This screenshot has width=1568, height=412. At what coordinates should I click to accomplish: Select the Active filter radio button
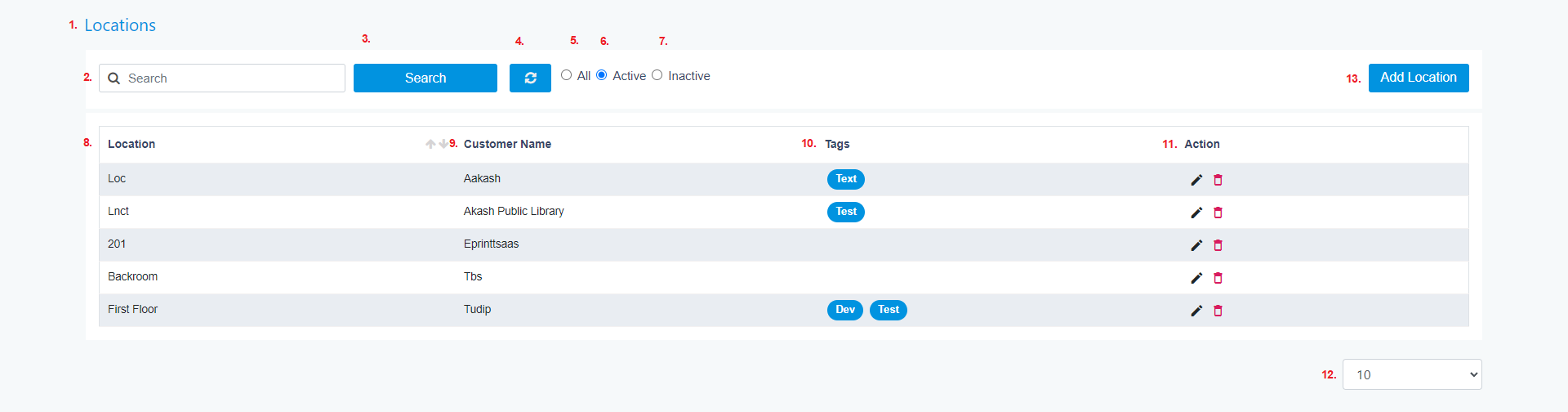click(x=602, y=75)
